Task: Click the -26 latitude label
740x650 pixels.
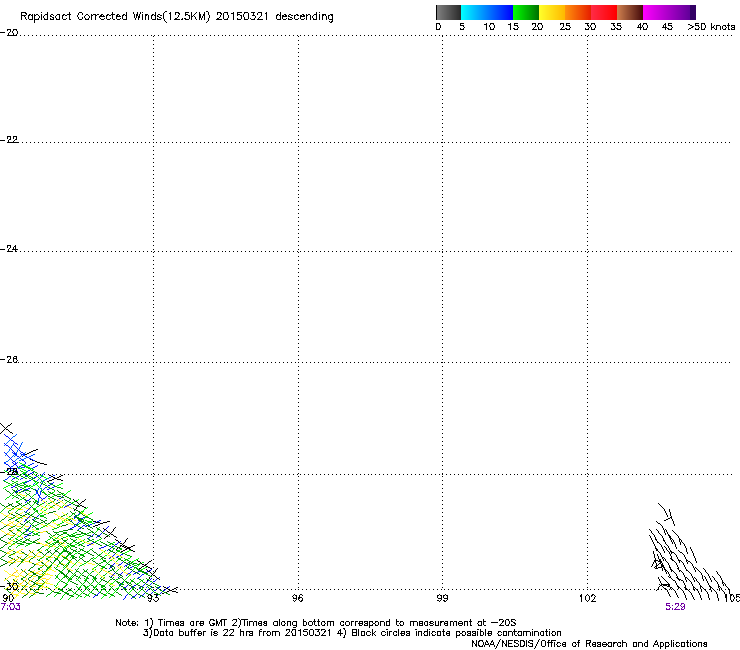Action: (x=9, y=360)
